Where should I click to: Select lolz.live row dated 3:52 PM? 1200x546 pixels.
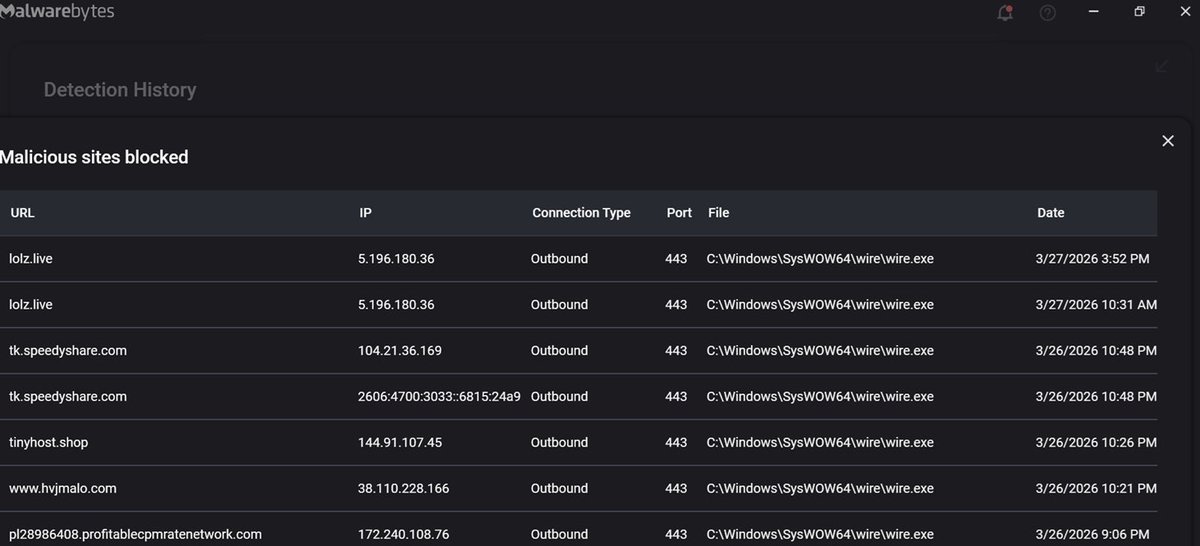578,259
